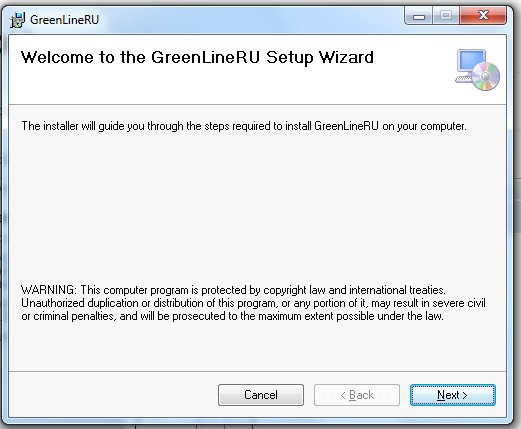Click the line mentioning criminal penalties and prosecution

pyautogui.click(x=232, y=316)
